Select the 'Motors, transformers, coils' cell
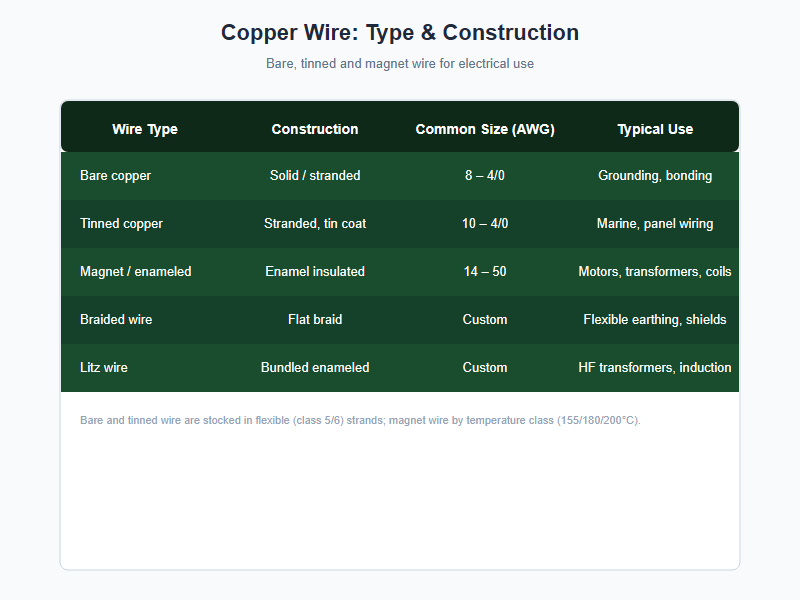 coord(655,271)
